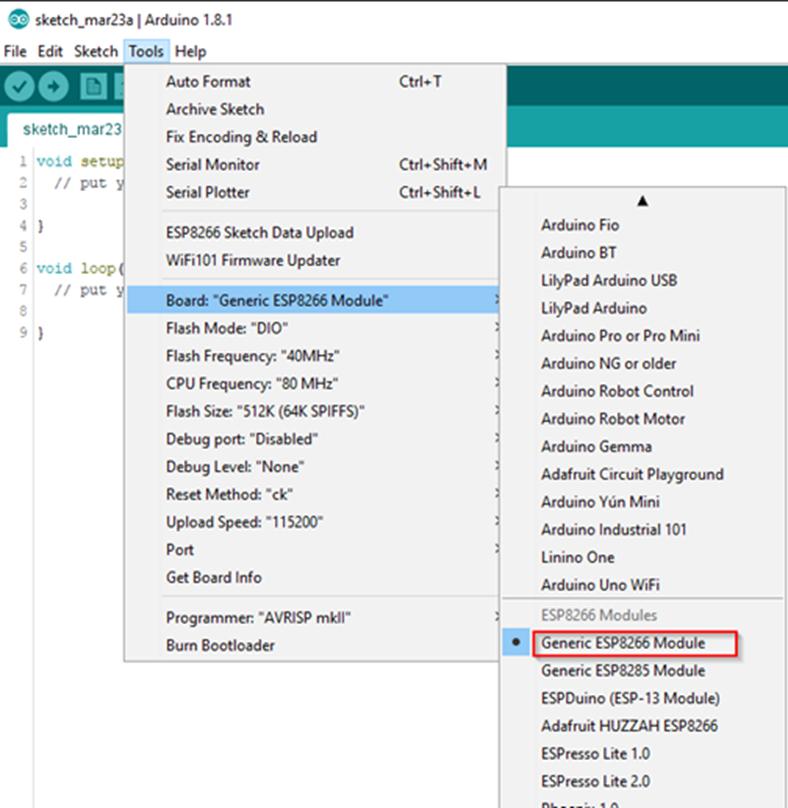Launch Serial Monitor from Tools menu
Image resolution: width=788 pixels, height=808 pixels.
click(212, 164)
